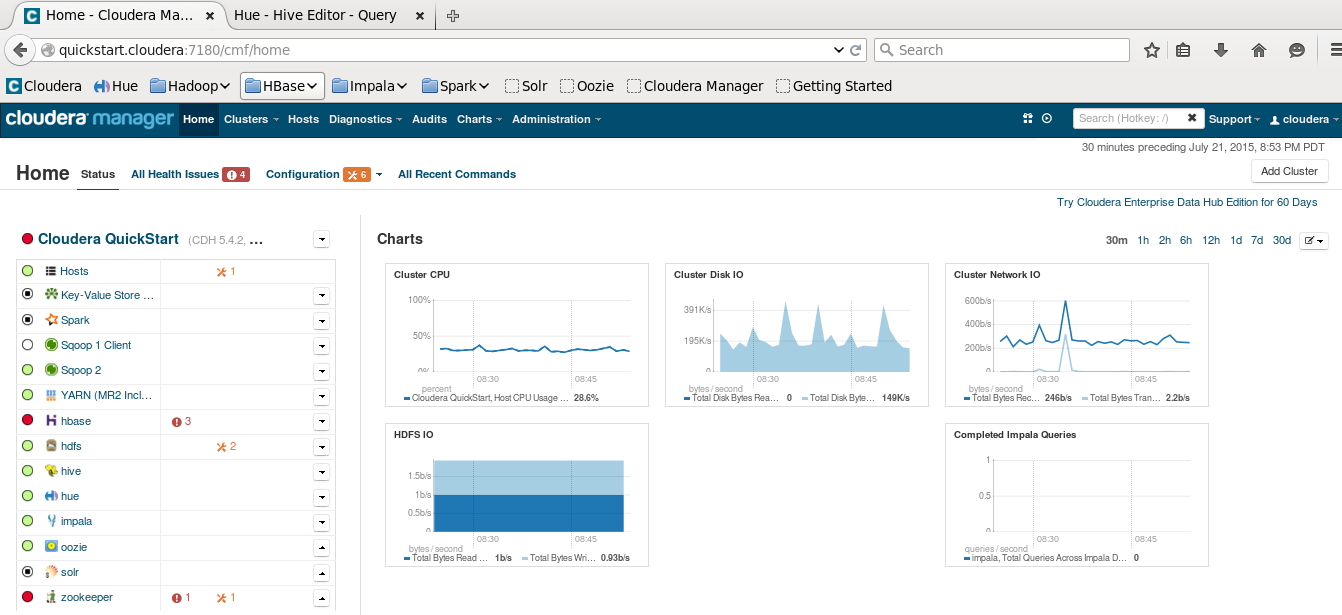Click the hive service bee icon
This screenshot has width=1342, height=615.
tap(51, 471)
